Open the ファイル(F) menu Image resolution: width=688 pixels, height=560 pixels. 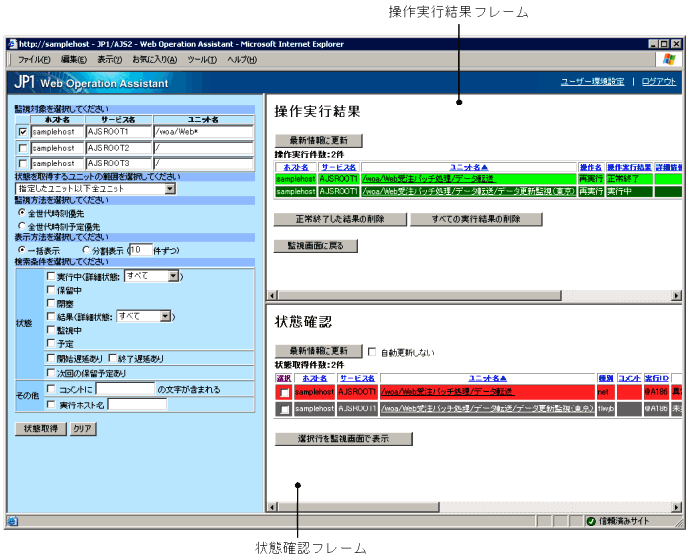pyautogui.click(x=34, y=60)
